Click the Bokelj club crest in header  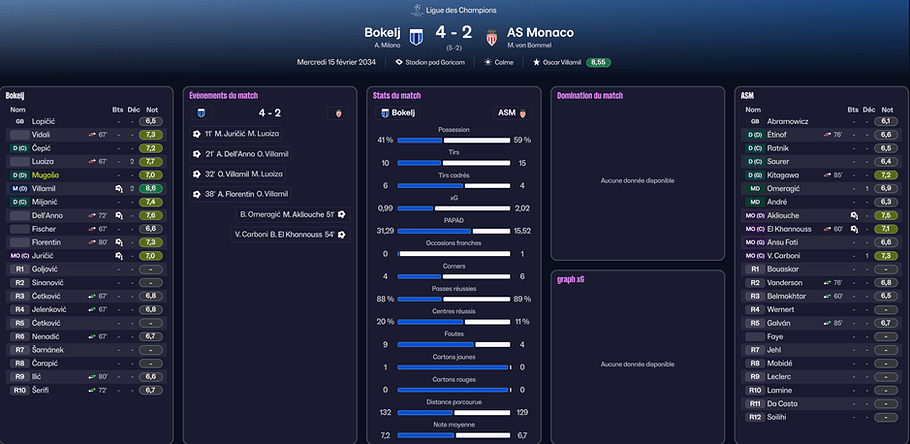click(416, 37)
